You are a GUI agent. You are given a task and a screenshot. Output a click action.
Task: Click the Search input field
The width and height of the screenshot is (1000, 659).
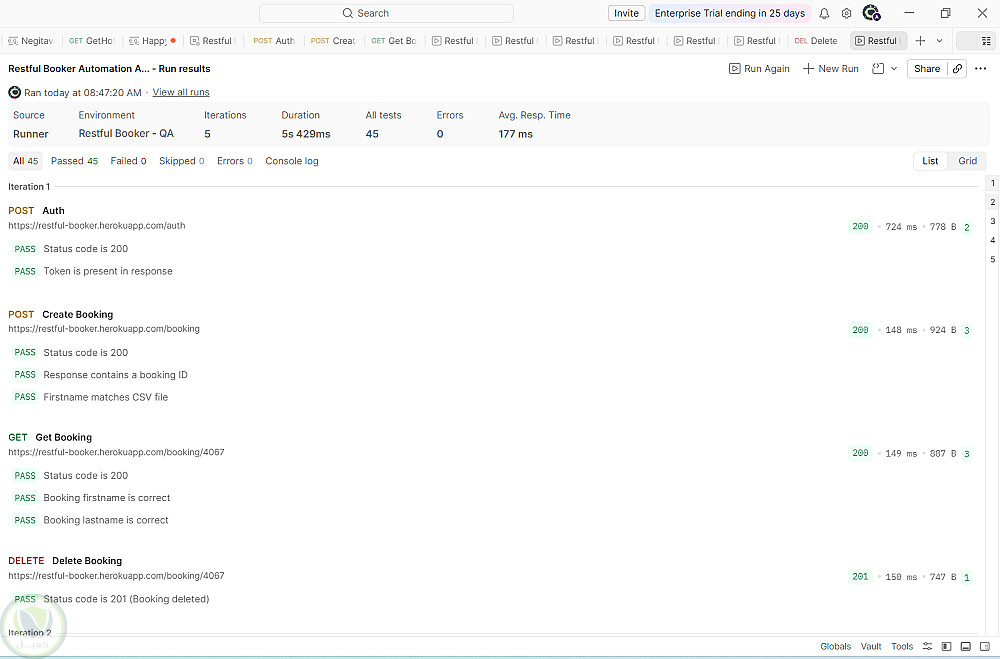[x=386, y=13]
